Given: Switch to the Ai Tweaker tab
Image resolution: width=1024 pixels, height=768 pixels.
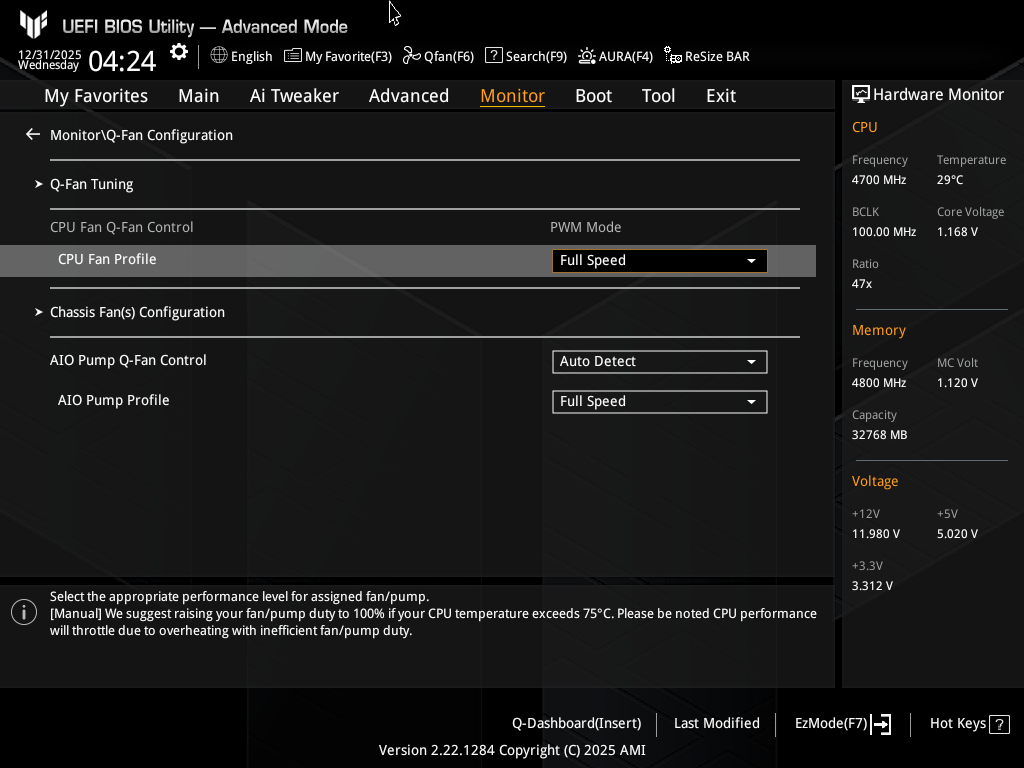Looking at the screenshot, I should point(294,96).
